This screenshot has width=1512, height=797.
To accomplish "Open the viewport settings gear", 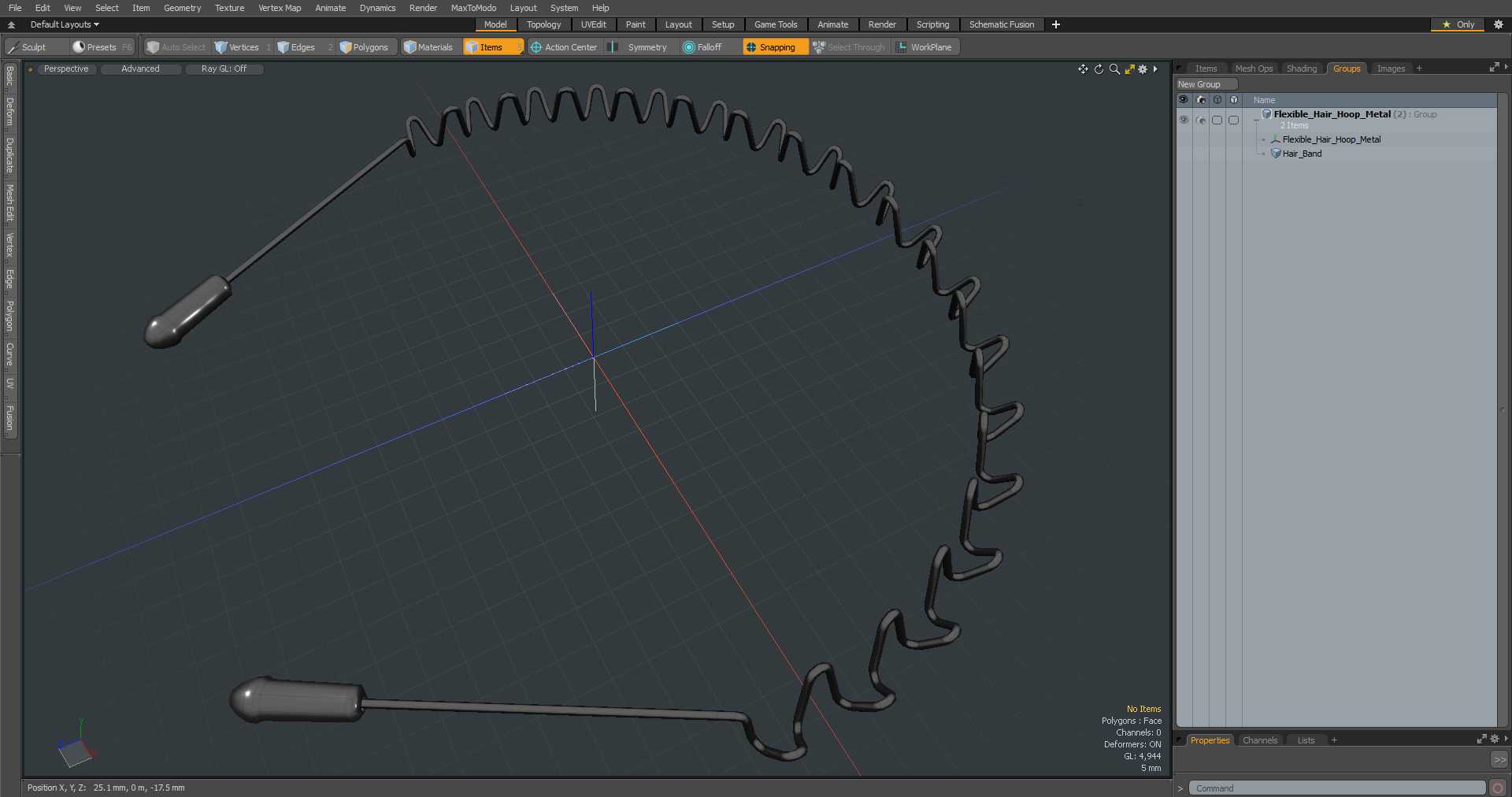I will (x=1143, y=69).
